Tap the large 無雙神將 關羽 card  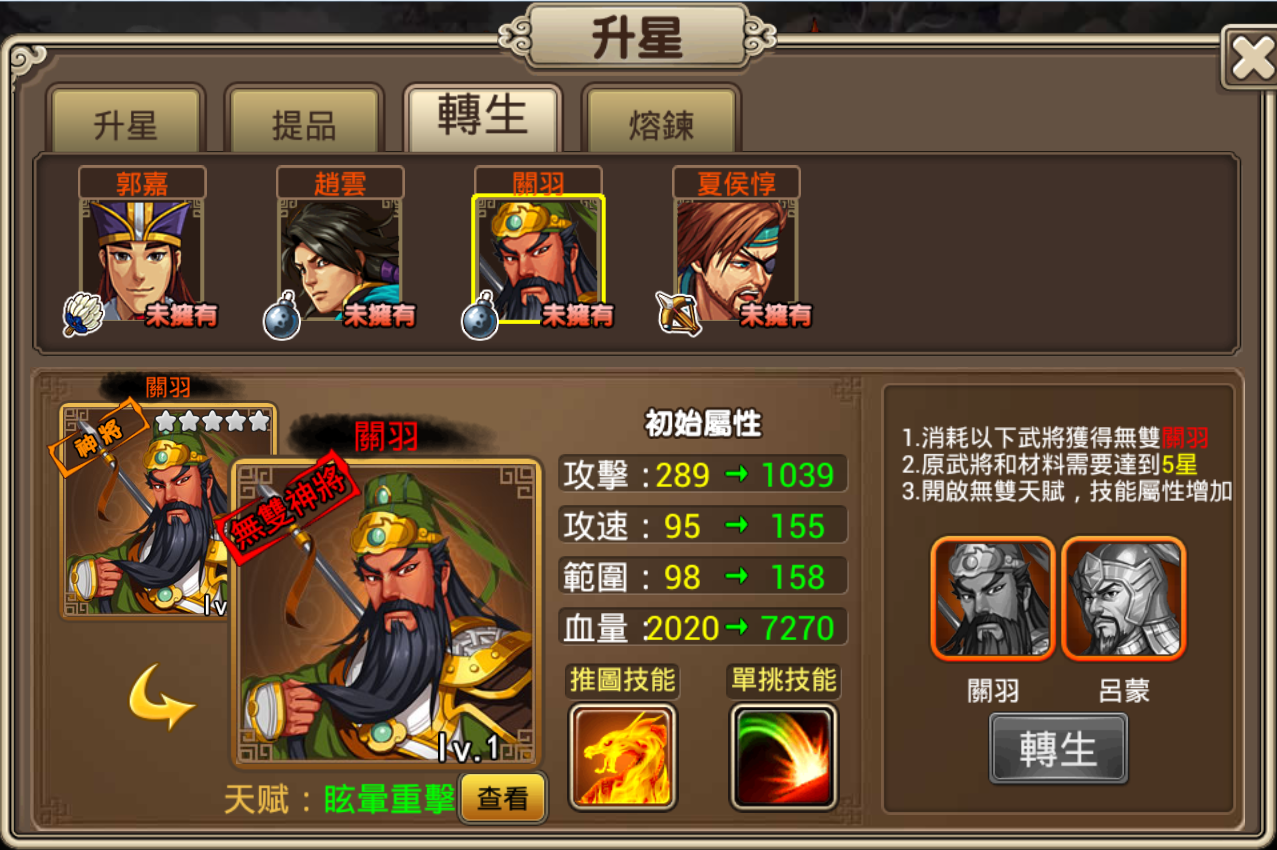386,612
